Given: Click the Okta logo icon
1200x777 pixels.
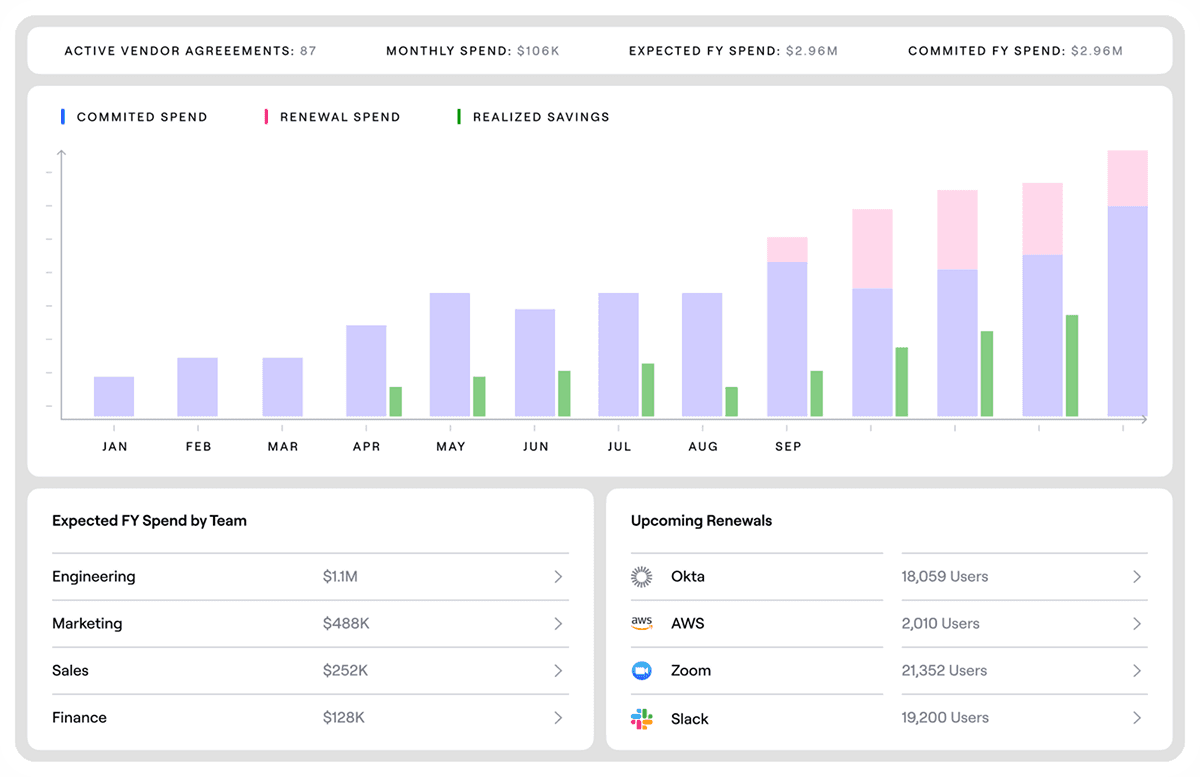Looking at the screenshot, I should [642, 577].
